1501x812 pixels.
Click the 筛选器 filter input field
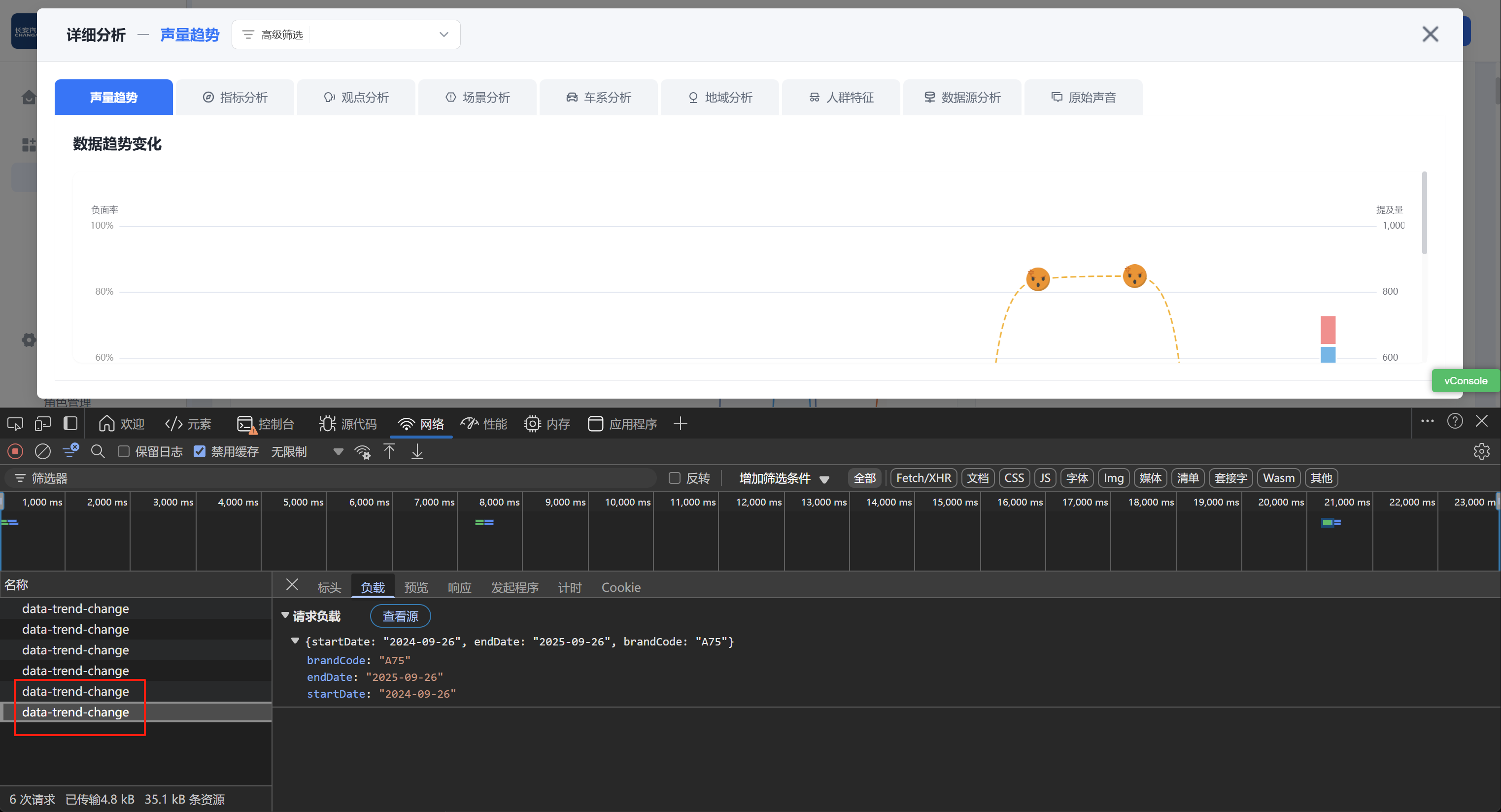coord(338,478)
